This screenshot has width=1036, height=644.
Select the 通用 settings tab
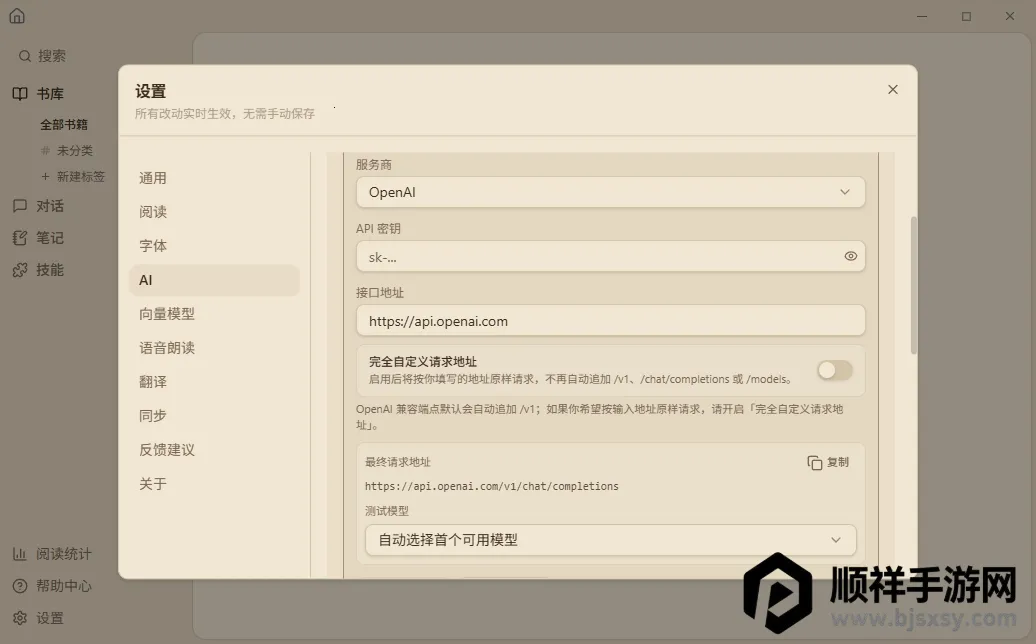(214, 178)
